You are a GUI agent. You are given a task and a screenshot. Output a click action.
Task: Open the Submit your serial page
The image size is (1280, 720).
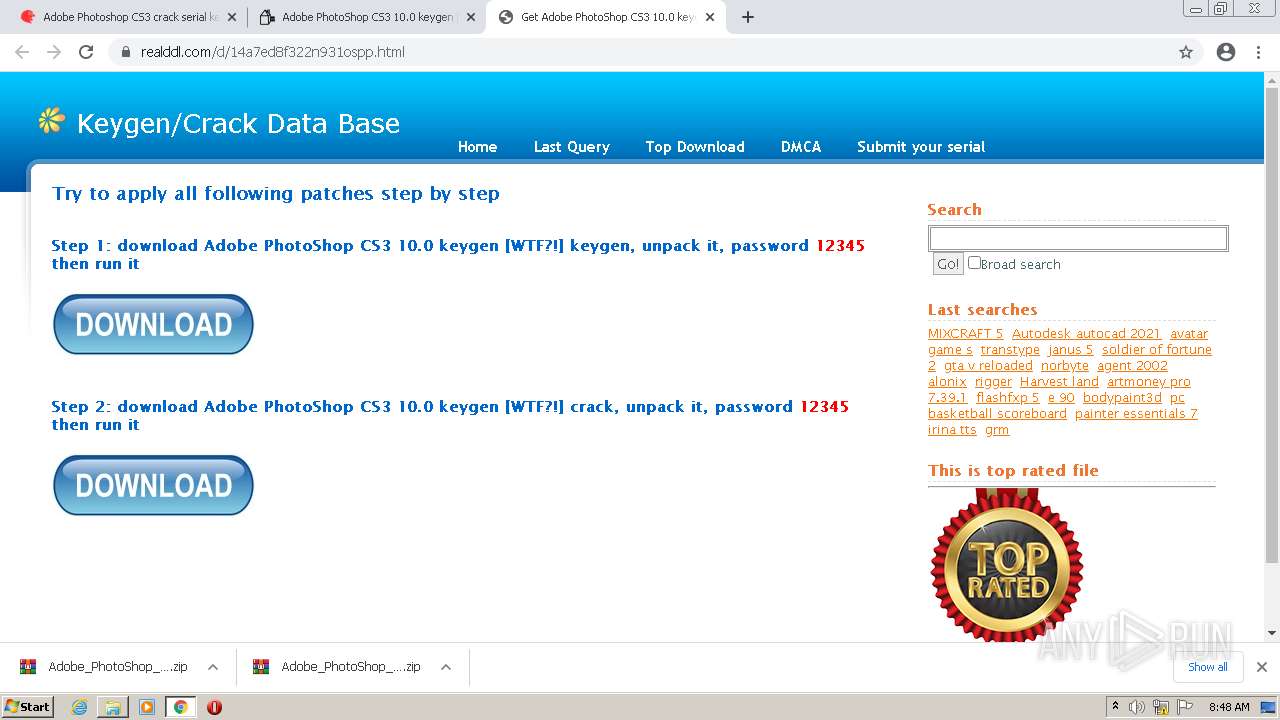pyautogui.click(x=921, y=146)
